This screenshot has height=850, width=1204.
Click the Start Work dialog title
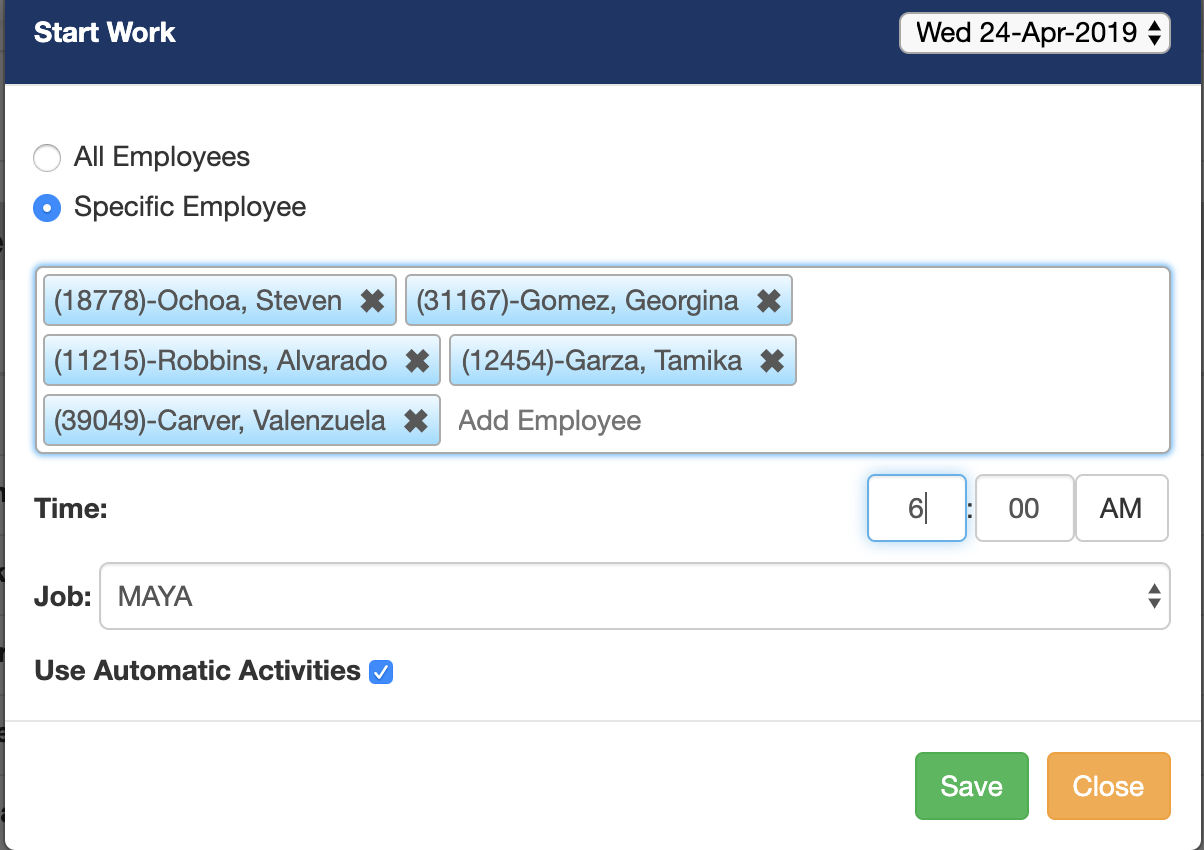(x=104, y=32)
